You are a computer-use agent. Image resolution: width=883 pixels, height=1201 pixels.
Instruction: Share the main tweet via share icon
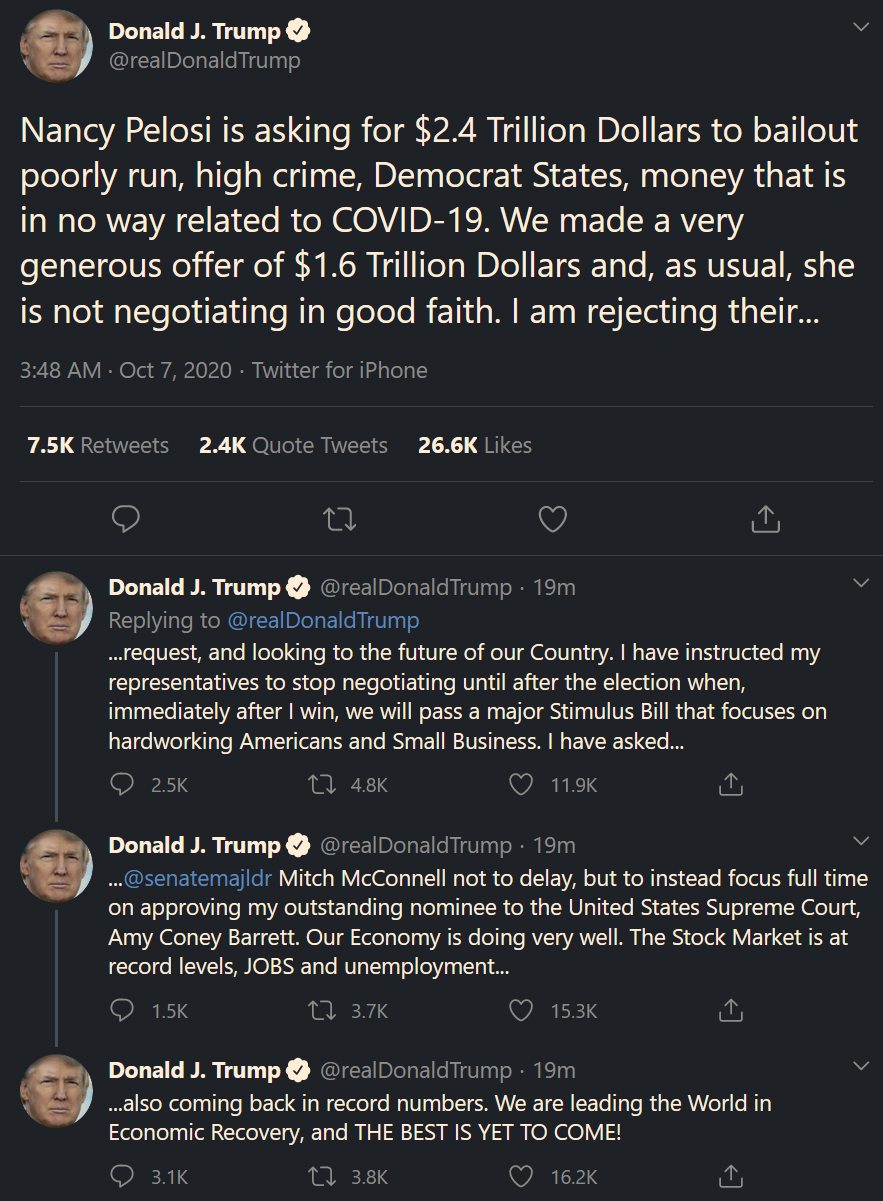(x=765, y=519)
